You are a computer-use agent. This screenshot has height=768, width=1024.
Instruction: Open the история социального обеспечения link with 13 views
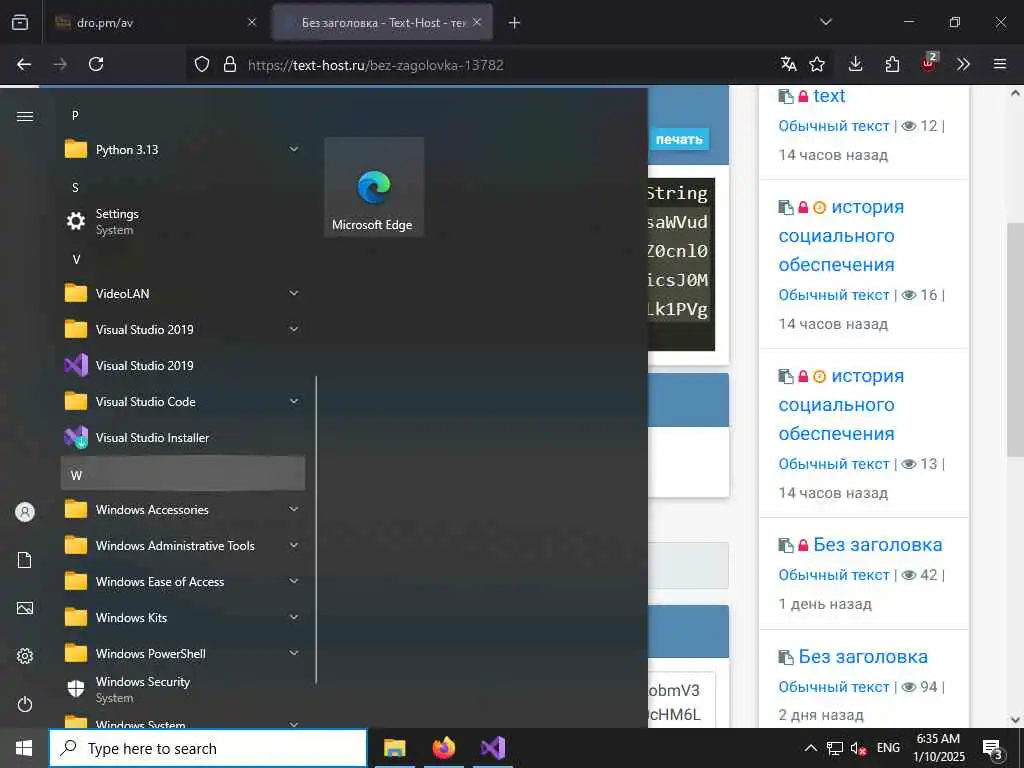[x=842, y=405]
